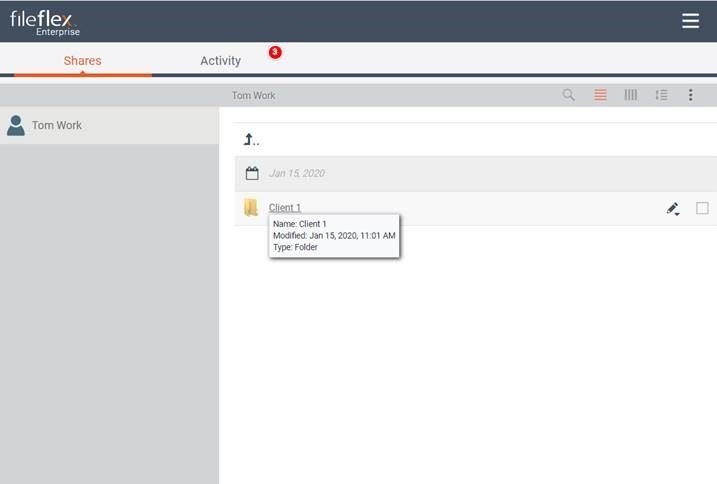The width and height of the screenshot is (717, 484).
Task: Click the FileFlex Enterprise logo
Action: pyautogui.click(x=46, y=22)
